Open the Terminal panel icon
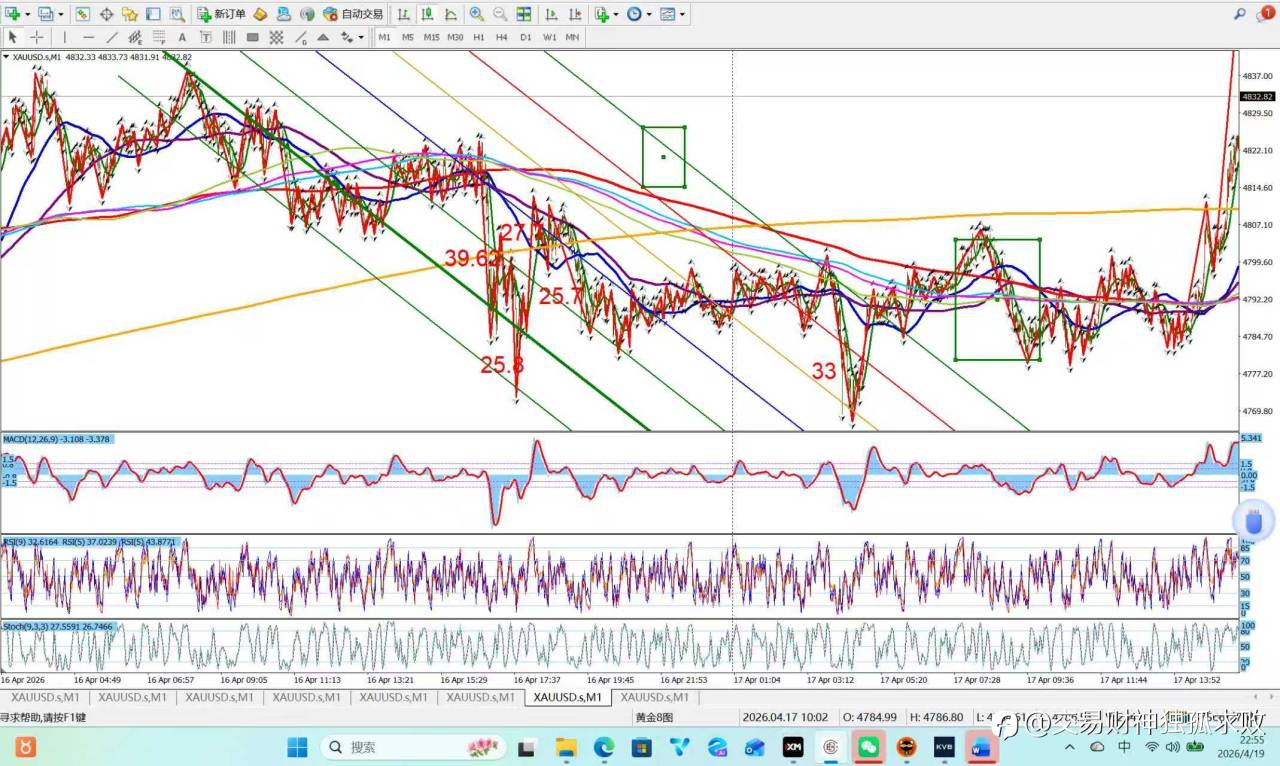 click(153, 14)
